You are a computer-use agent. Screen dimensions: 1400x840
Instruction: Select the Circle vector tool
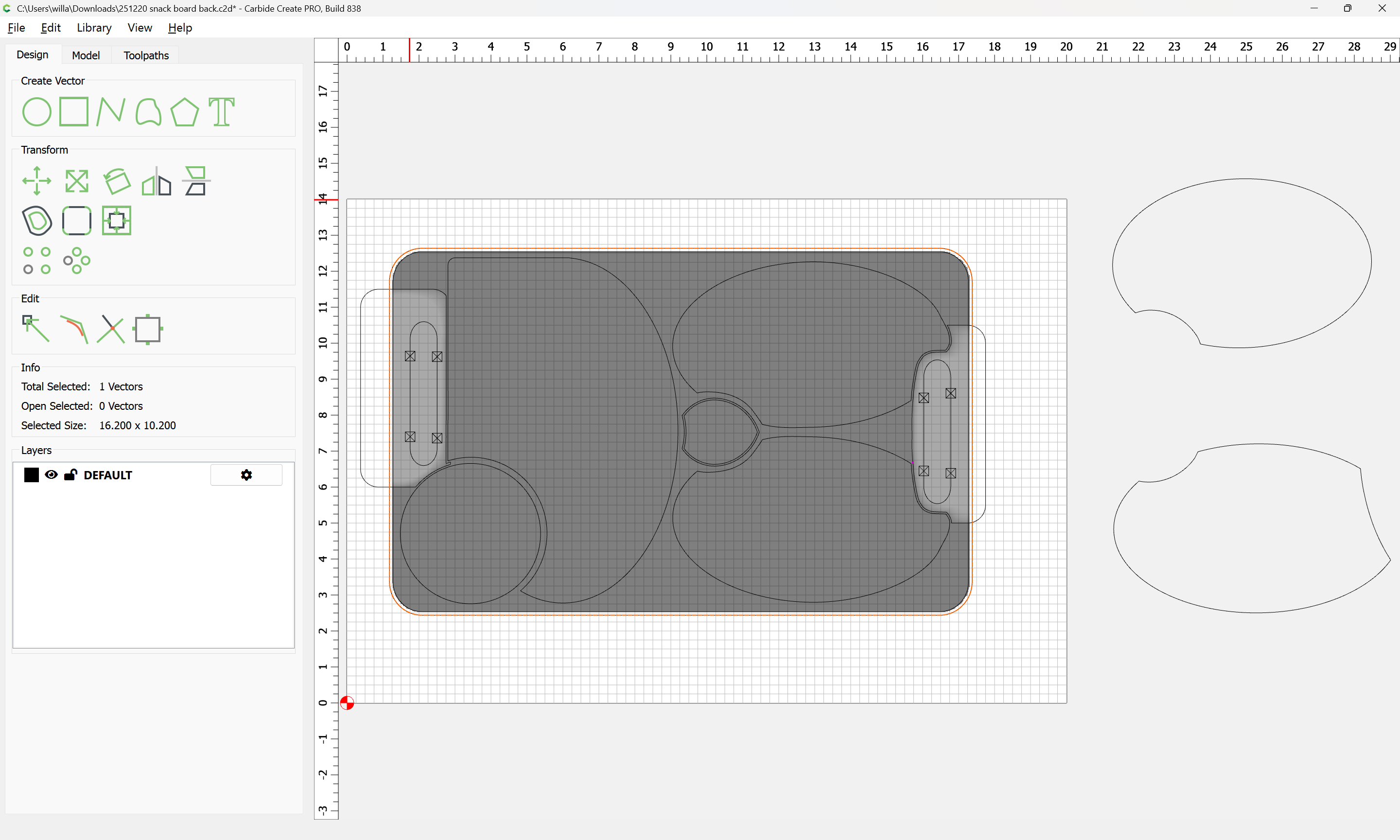36,111
